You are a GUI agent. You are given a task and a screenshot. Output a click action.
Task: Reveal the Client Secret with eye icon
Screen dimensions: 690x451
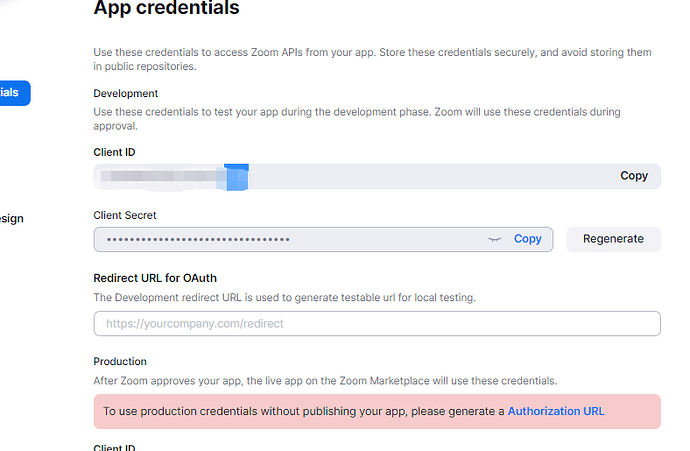coord(493,240)
